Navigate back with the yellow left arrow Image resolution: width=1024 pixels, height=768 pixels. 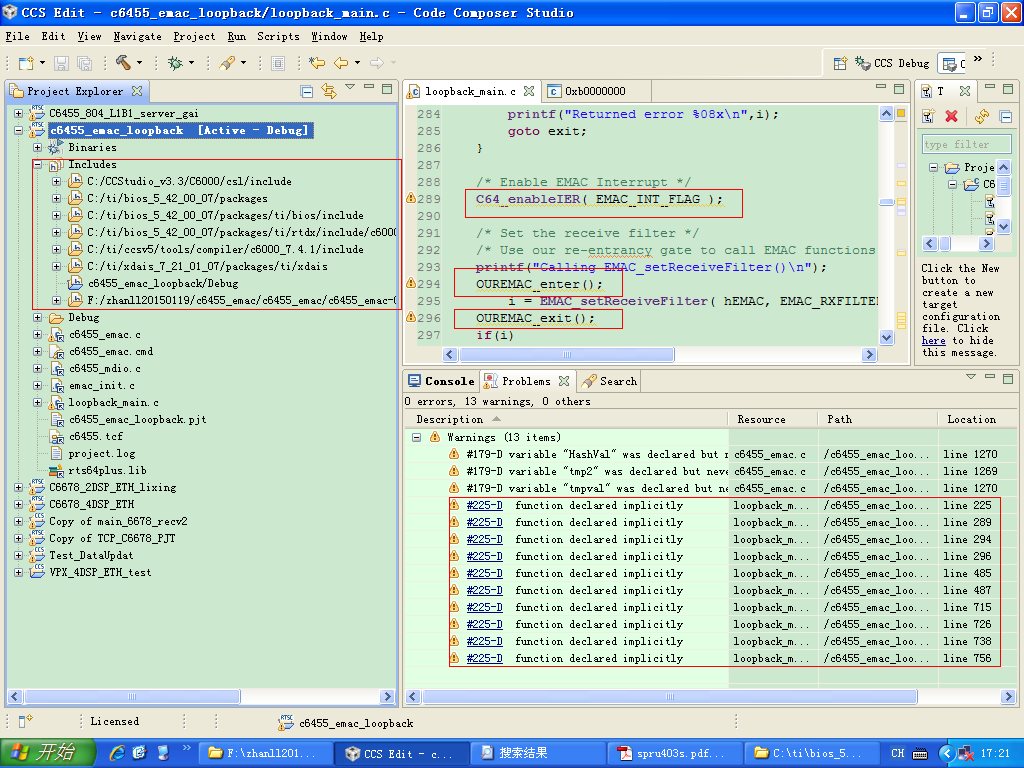tap(341, 63)
